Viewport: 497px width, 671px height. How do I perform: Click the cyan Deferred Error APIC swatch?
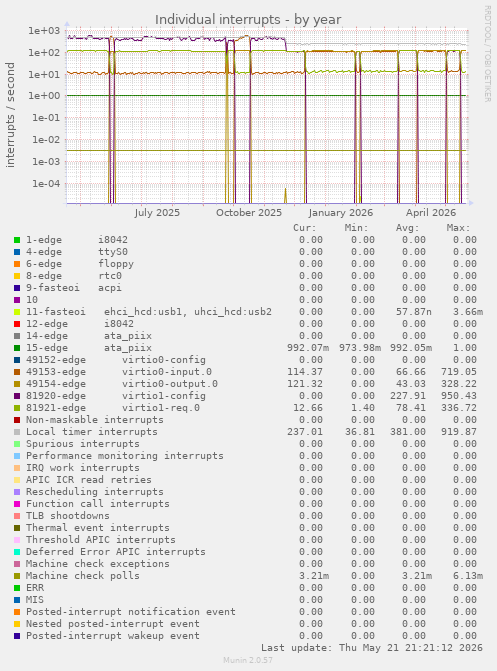[17, 552]
